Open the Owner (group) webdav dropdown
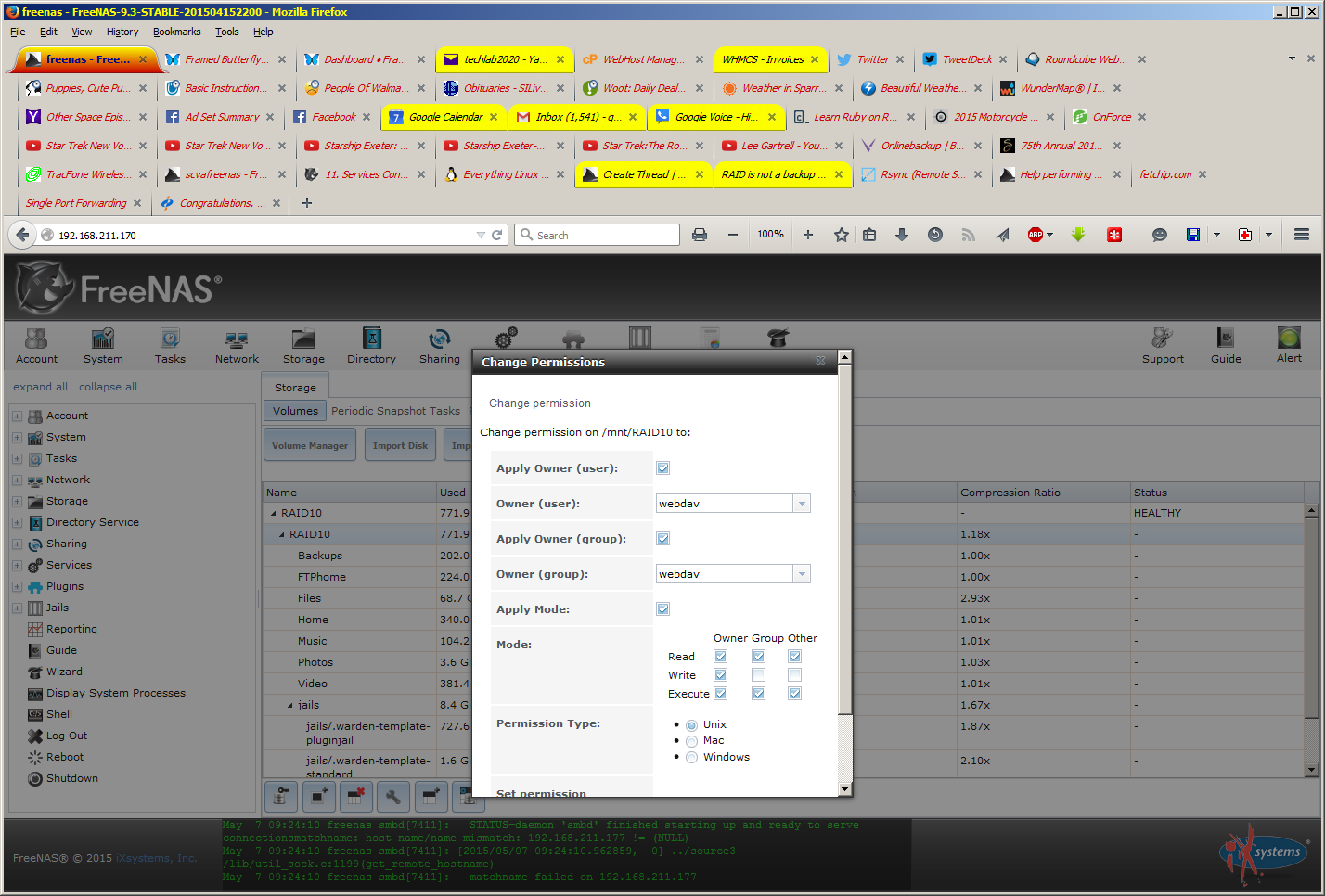1325x896 pixels. 802,574
